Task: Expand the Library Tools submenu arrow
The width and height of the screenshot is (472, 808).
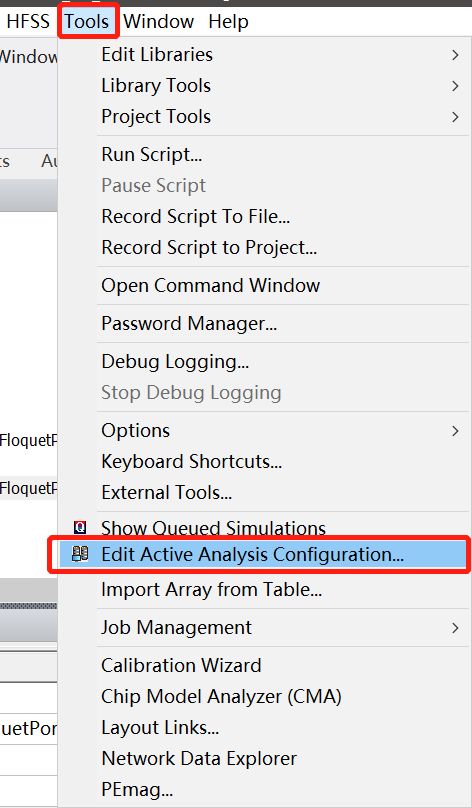Action: click(x=455, y=86)
